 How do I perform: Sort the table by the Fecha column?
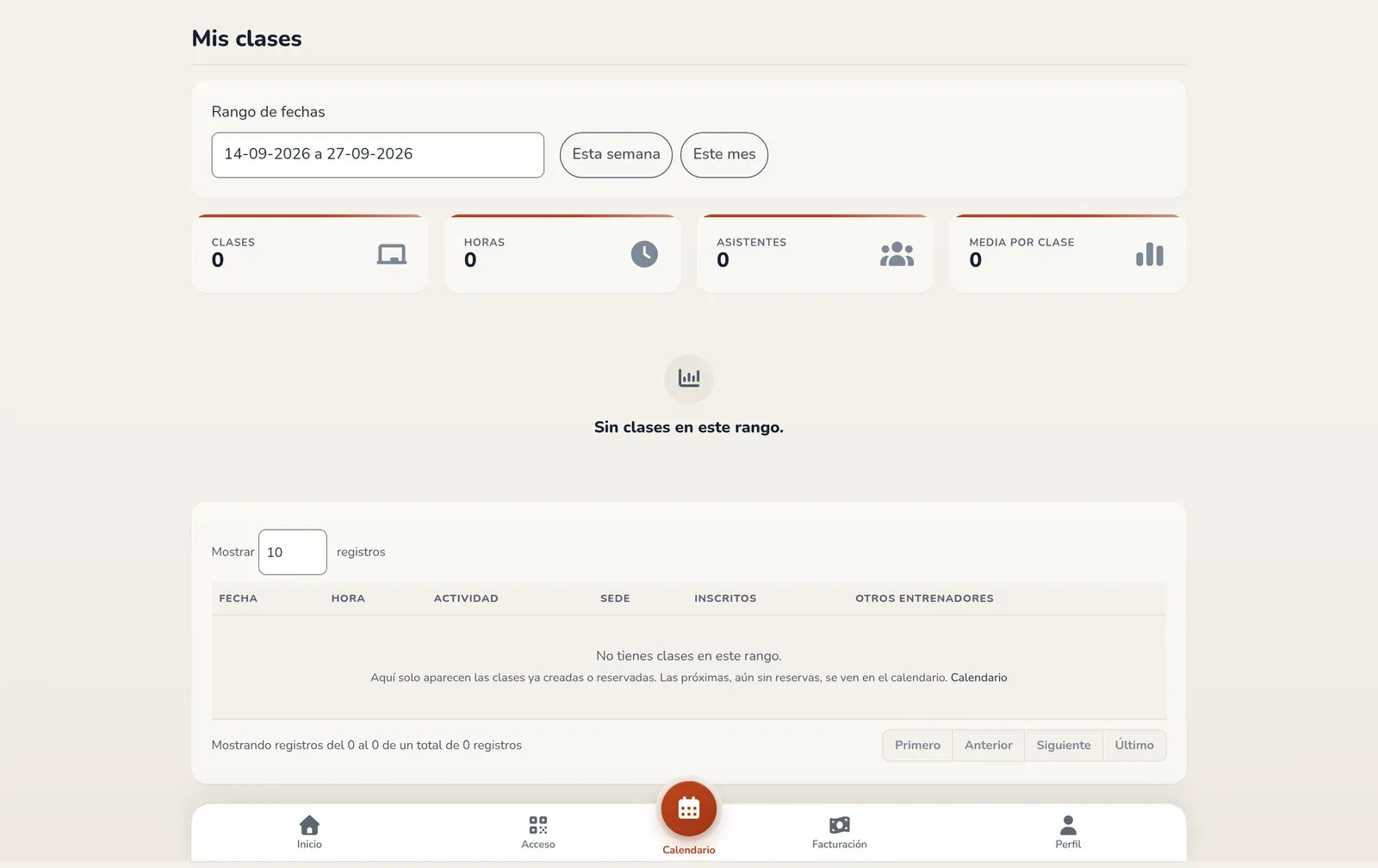click(239, 598)
